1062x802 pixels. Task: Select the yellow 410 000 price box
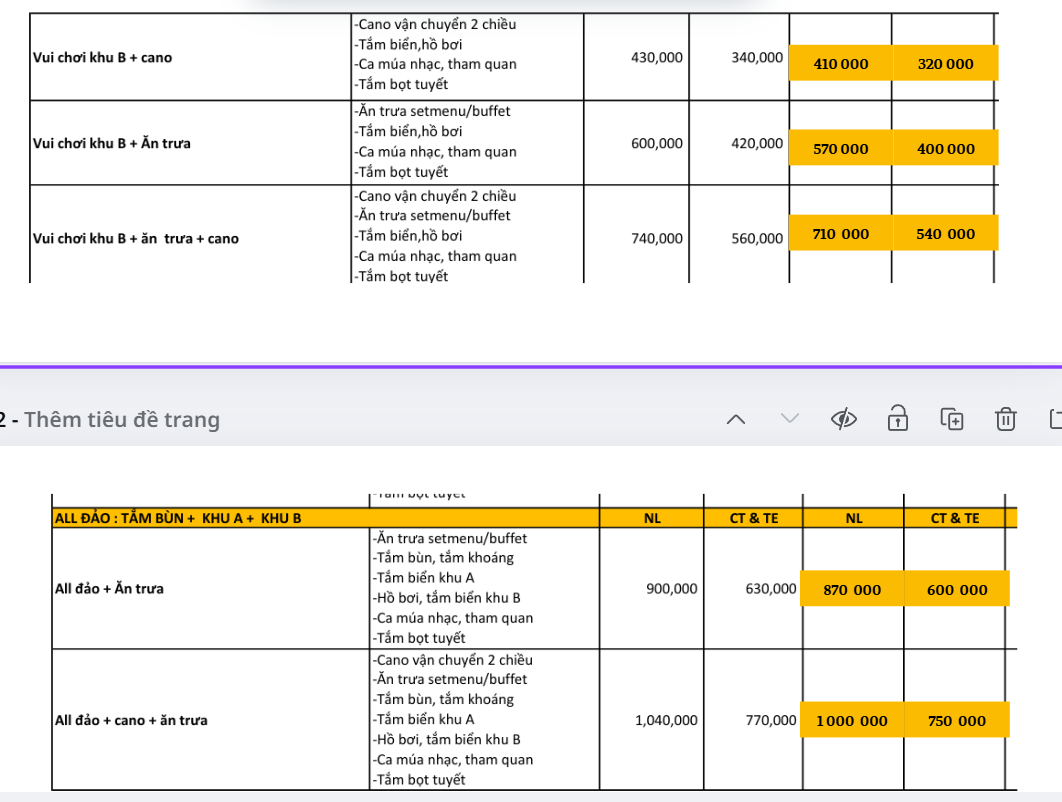841,64
